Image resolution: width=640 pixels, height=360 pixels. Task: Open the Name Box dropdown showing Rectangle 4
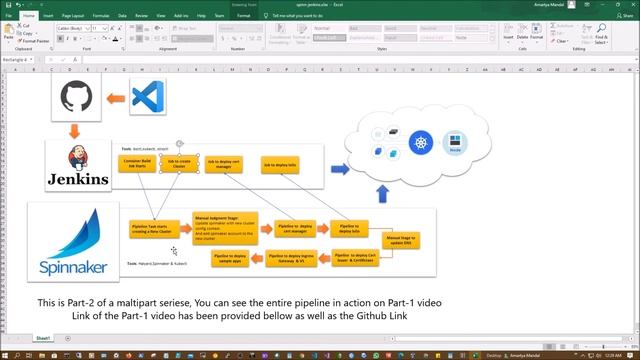tap(31, 60)
